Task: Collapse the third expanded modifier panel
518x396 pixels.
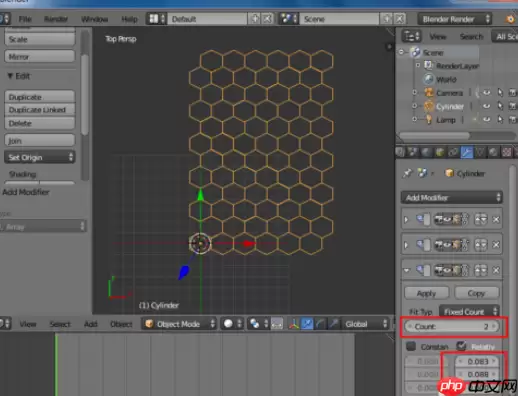Action: click(406, 270)
